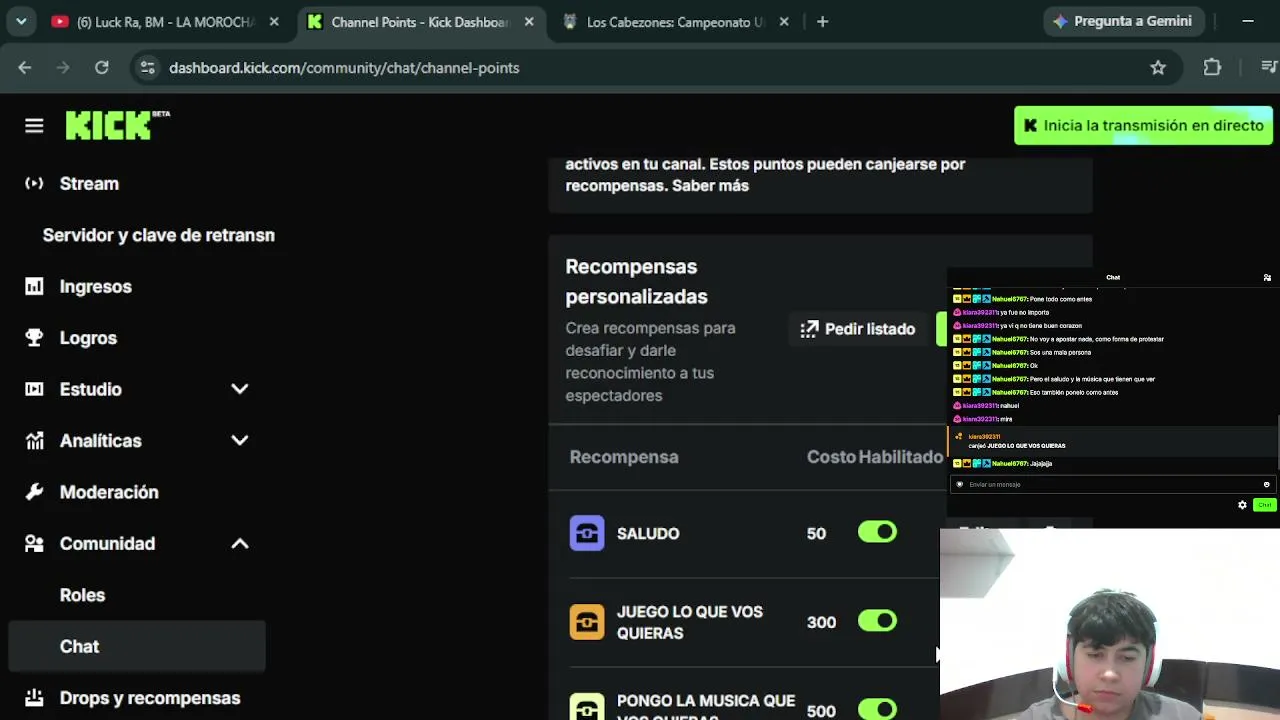The image size is (1280, 720).
Task: Click the Costo column header
Action: pyautogui.click(x=831, y=457)
